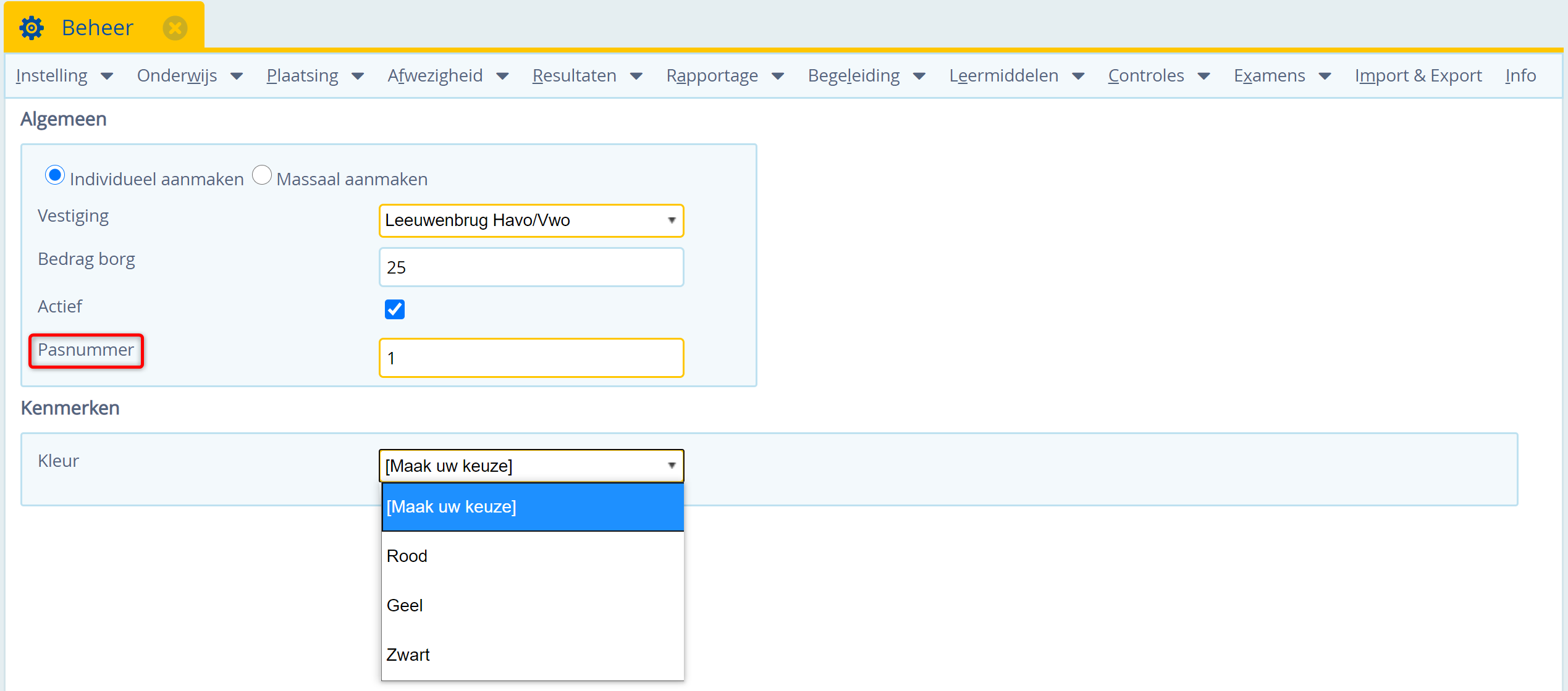Open the Kleur dropdown
The image size is (1568, 691).
[x=531, y=466]
